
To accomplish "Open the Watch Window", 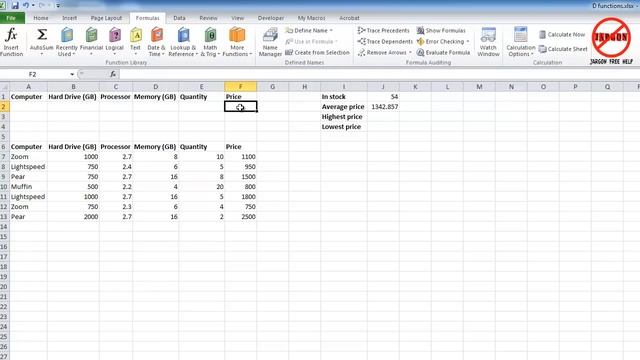I will click(x=488, y=42).
